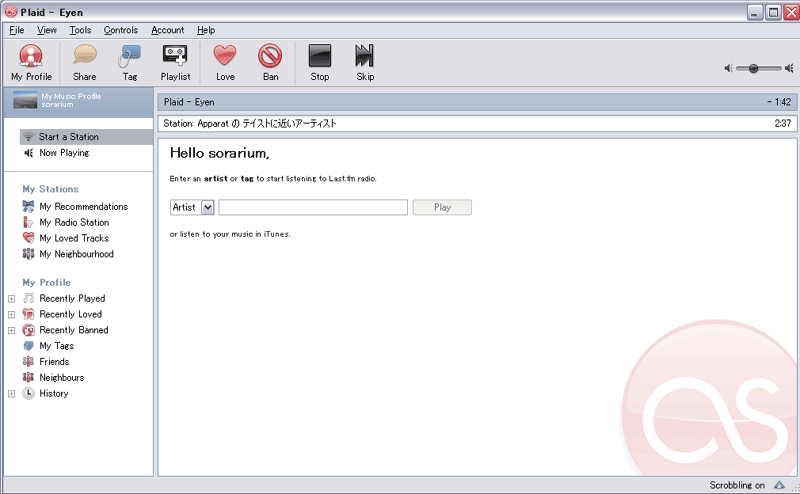Click the Share speech bubble icon
This screenshot has width=800, height=494.
[85, 55]
